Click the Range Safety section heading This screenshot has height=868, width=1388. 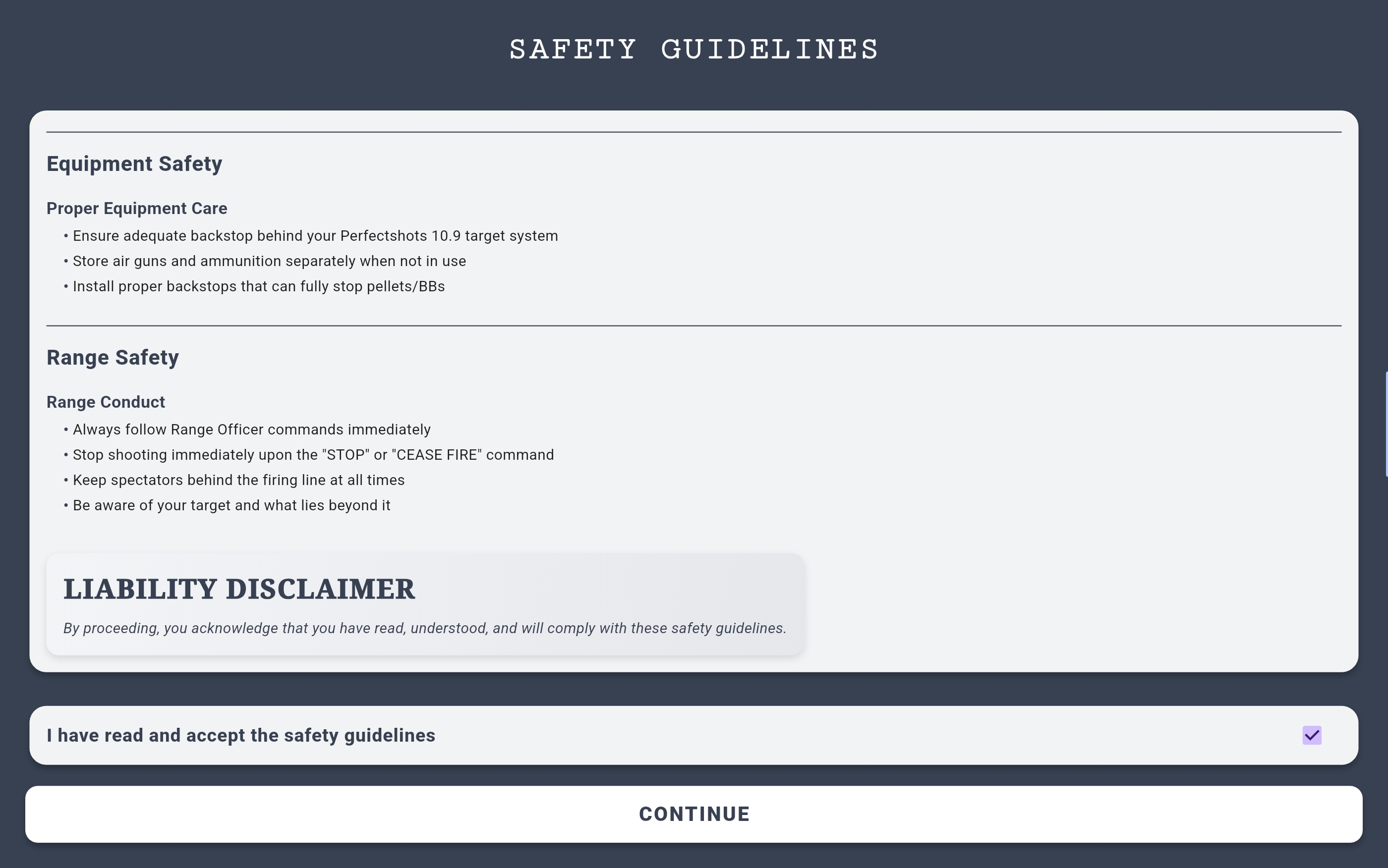pos(113,357)
